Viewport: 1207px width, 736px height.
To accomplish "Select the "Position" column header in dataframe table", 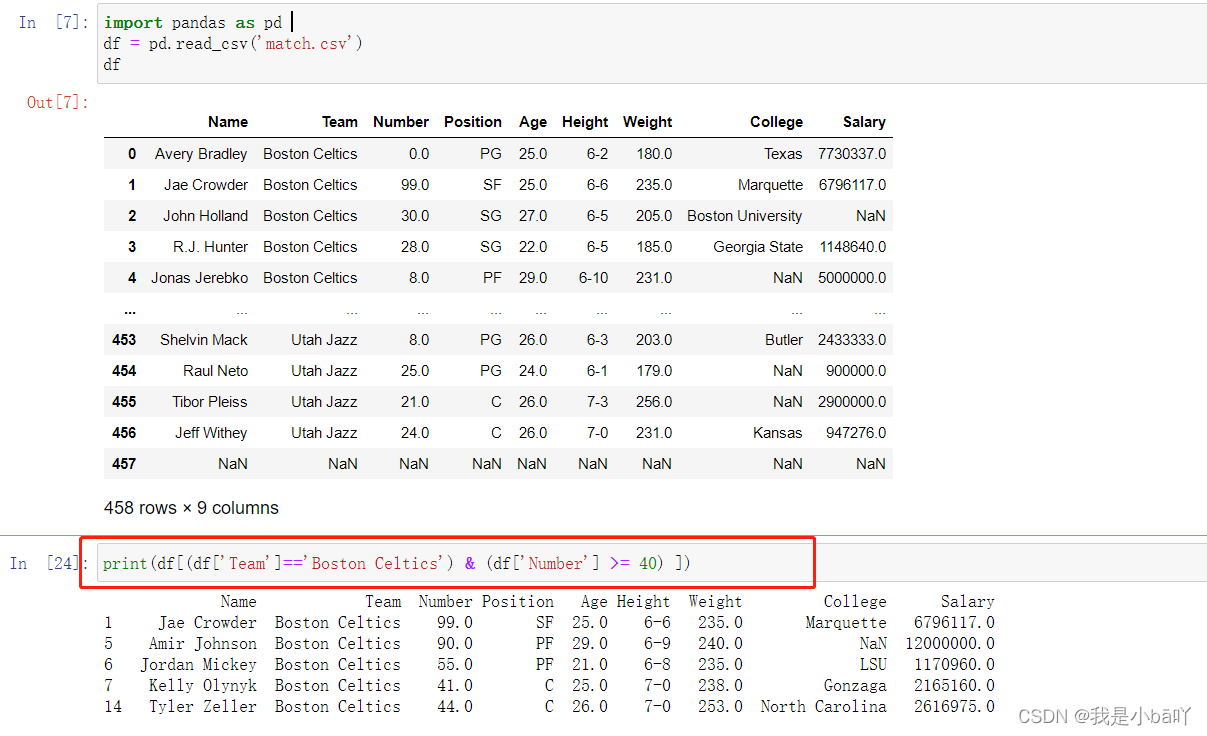I will click(x=473, y=122).
